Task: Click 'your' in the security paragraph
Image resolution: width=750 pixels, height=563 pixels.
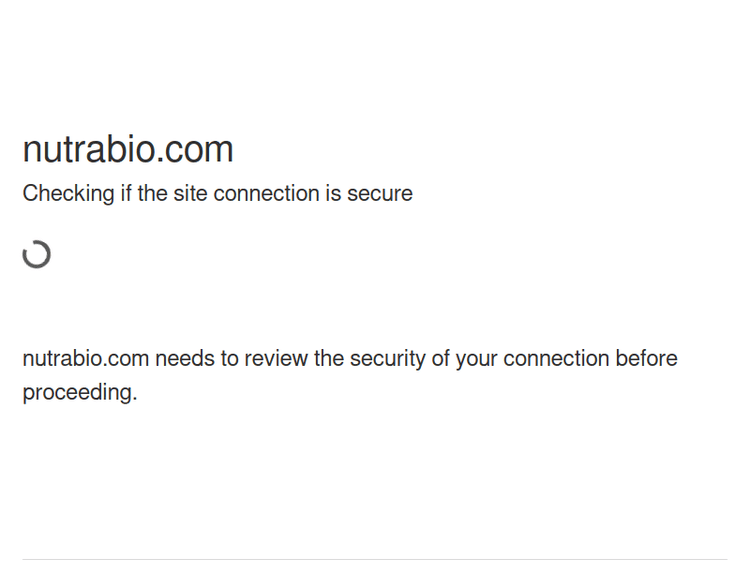Action: point(477,359)
